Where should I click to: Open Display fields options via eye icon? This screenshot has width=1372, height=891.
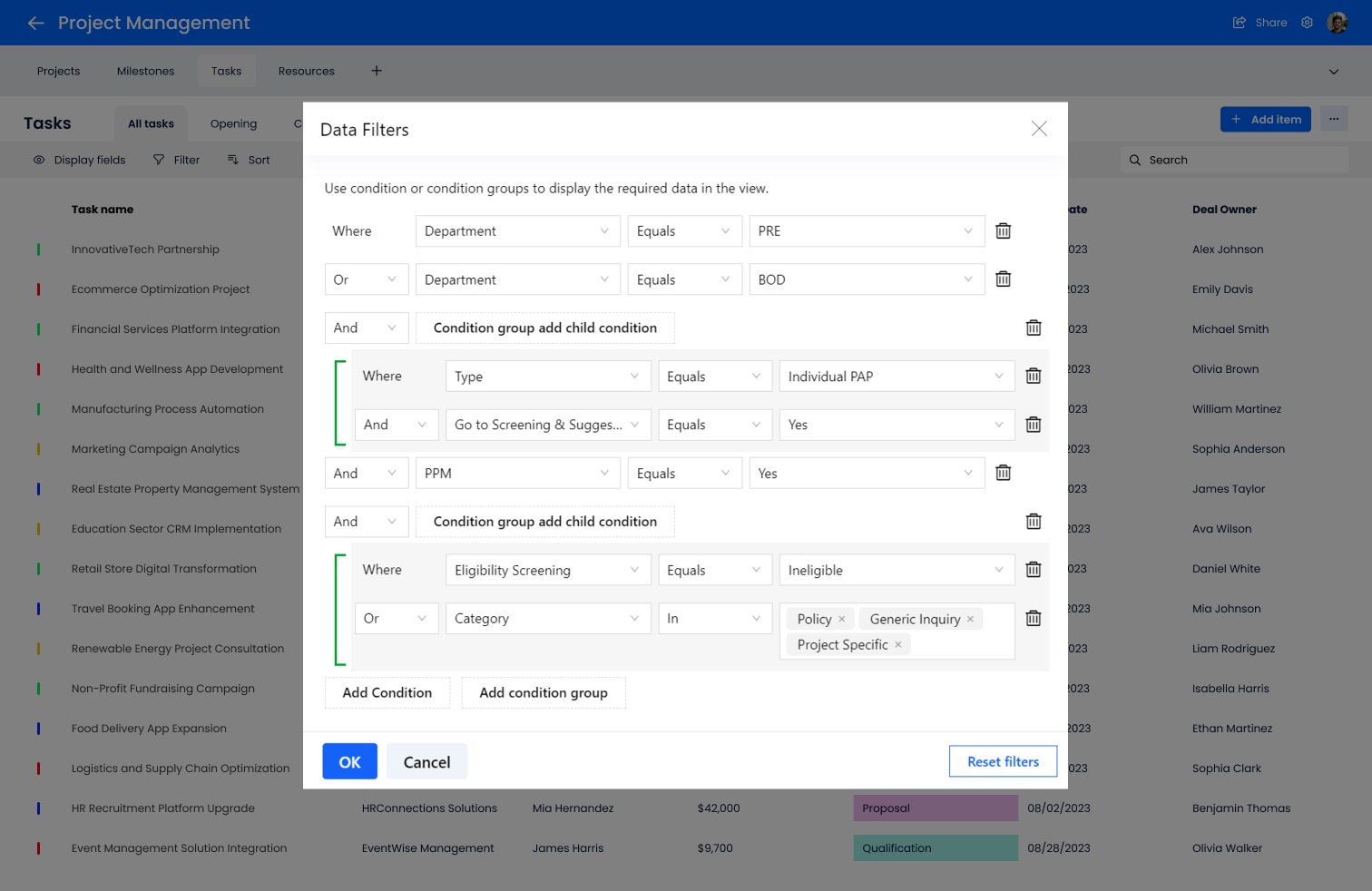(38, 160)
